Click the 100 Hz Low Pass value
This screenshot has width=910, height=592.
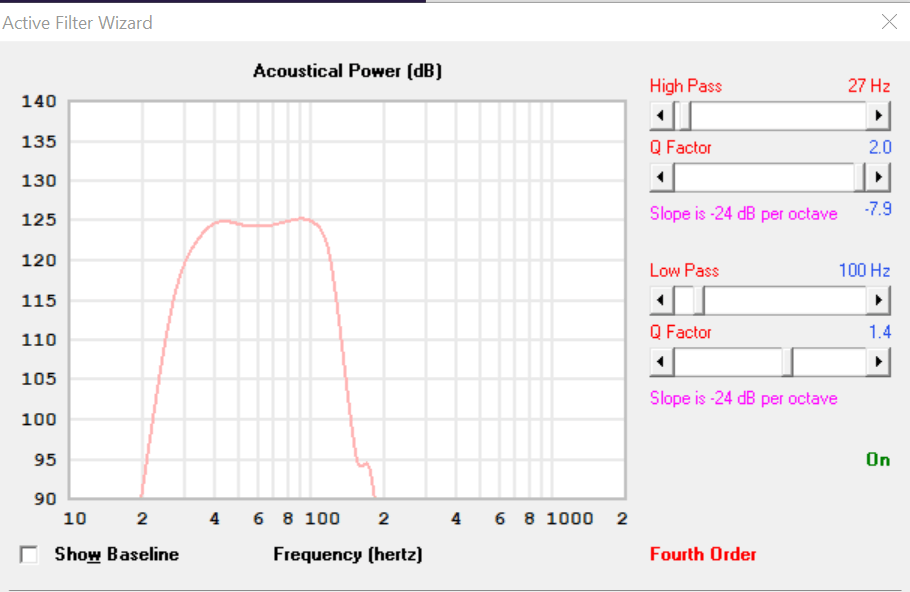864,270
